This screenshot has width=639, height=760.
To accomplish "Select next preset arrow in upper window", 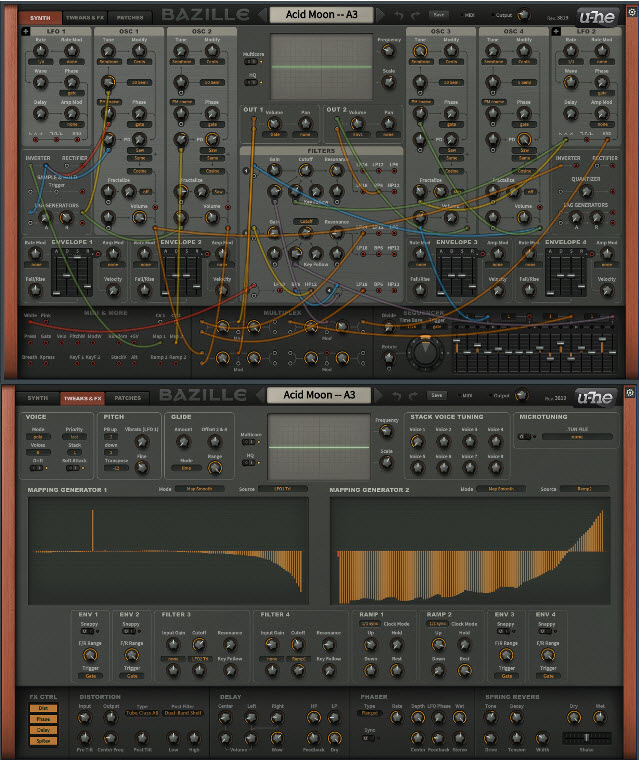I will [381, 15].
